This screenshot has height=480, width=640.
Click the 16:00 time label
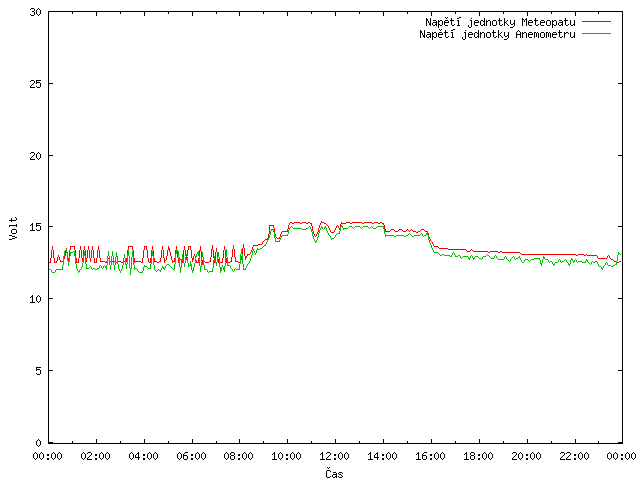430,456
